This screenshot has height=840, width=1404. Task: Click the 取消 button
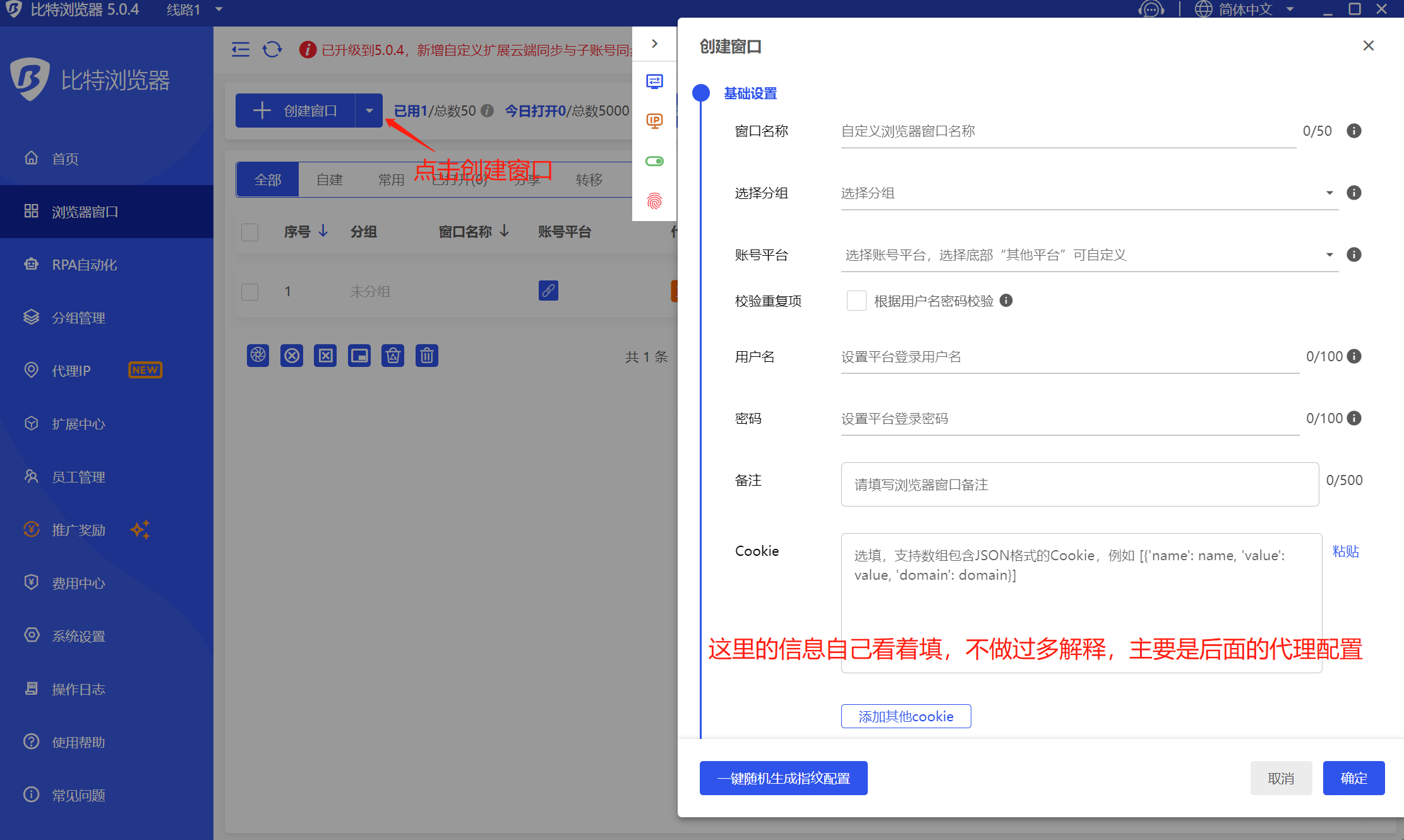(1281, 778)
